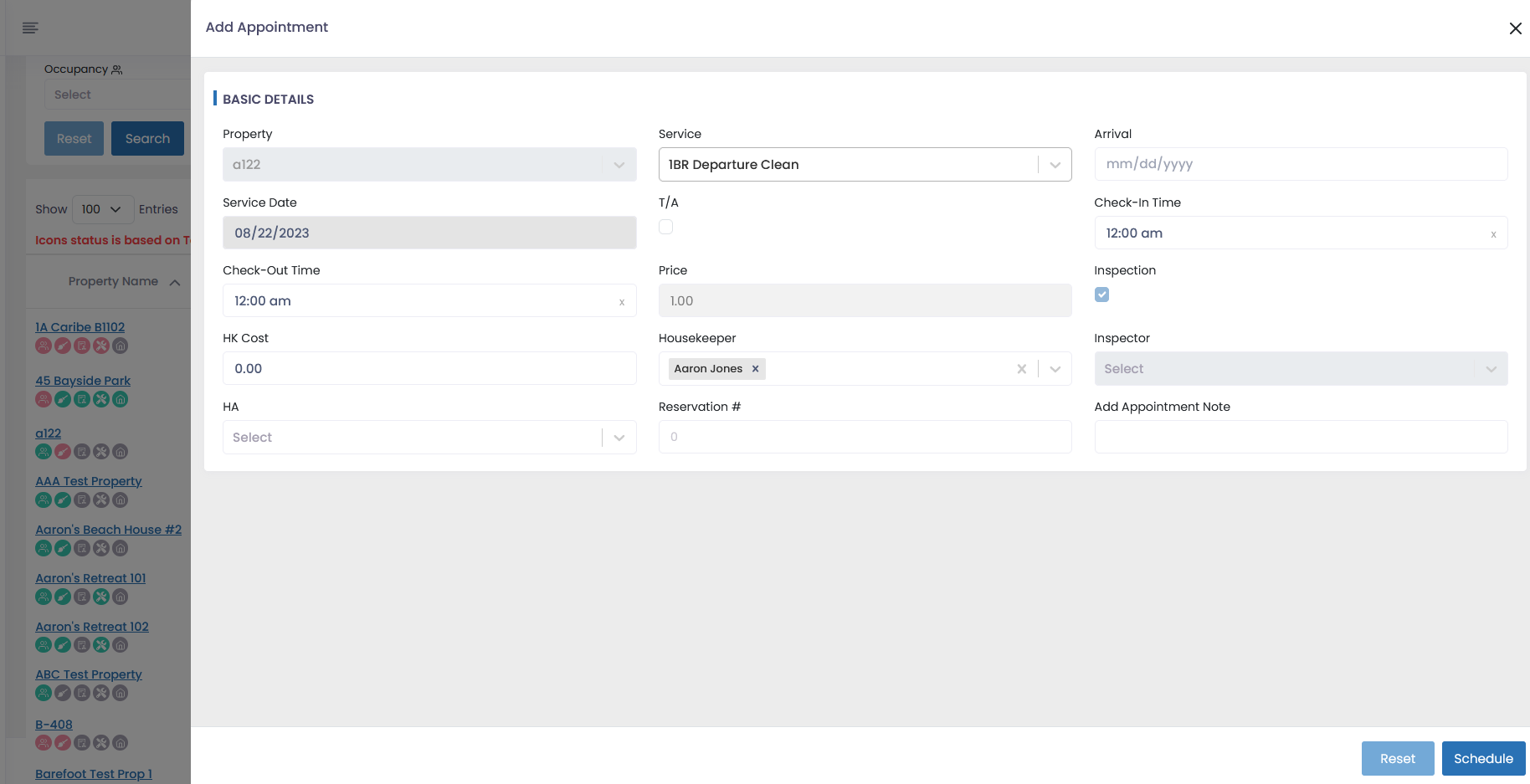Viewport: 1530px width, 784px height.
Task: Sort by Property Name column arrow
Action: (175, 283)
